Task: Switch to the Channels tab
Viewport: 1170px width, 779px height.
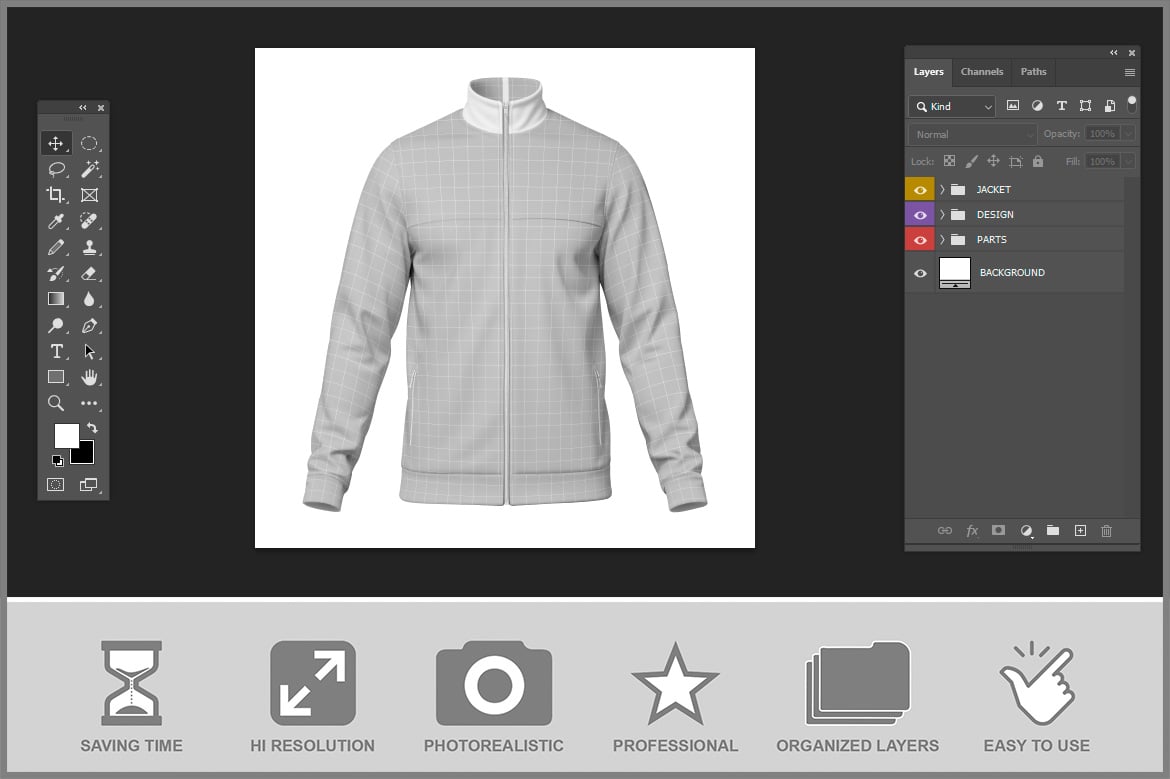Action: [982, 72]
